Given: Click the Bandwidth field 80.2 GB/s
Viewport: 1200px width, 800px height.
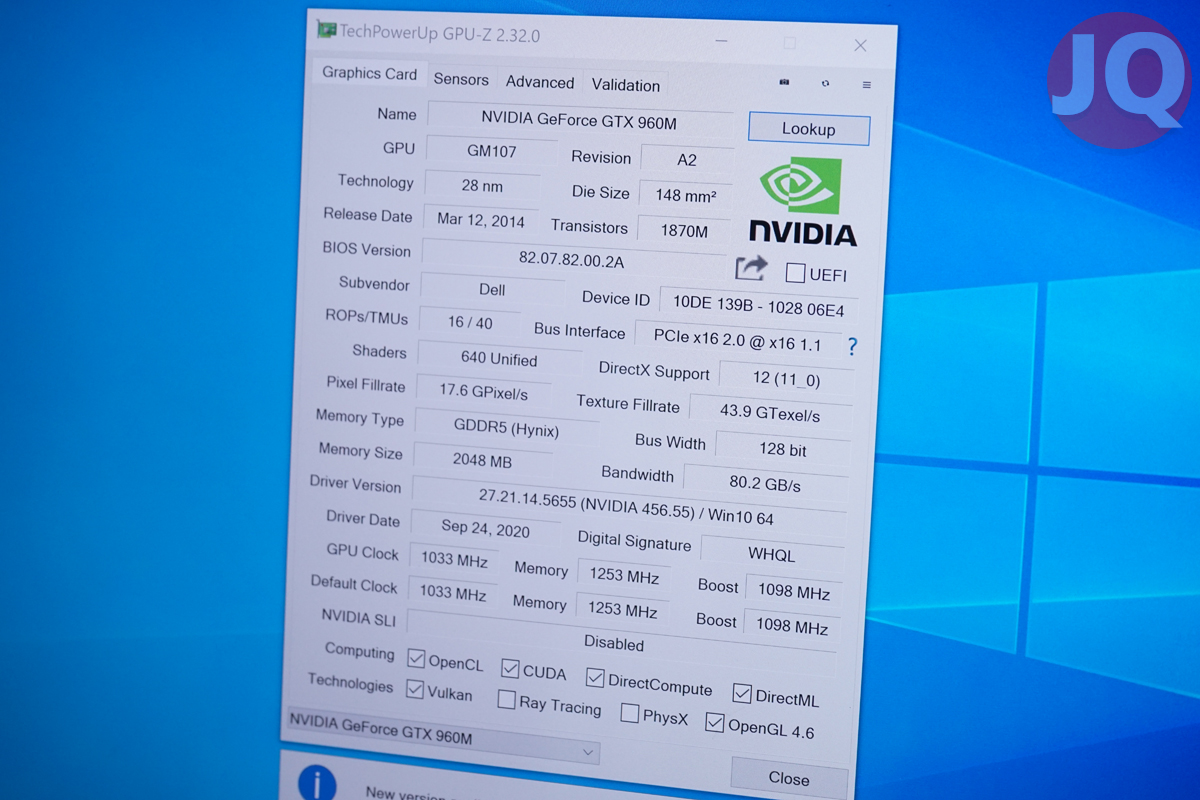Looking at the screenshot, I should point(765,484).
